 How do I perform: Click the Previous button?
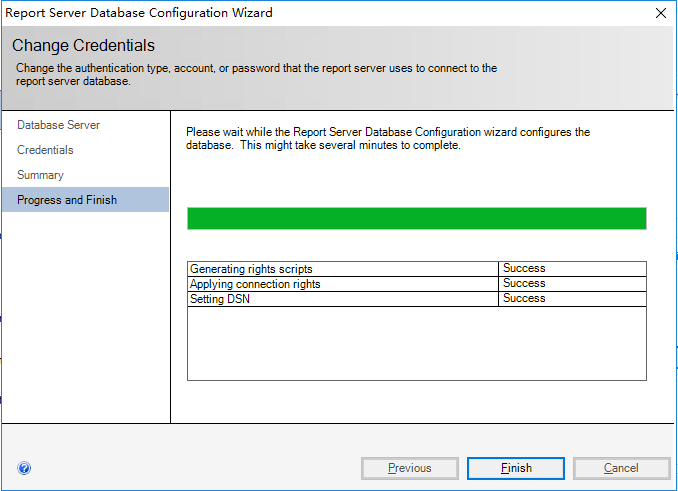coord(409,468)
